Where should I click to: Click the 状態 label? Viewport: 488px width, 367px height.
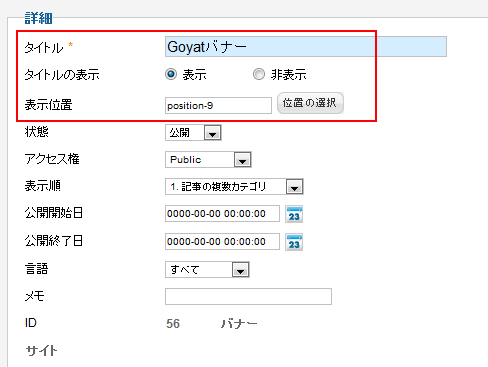coord(36,132)
